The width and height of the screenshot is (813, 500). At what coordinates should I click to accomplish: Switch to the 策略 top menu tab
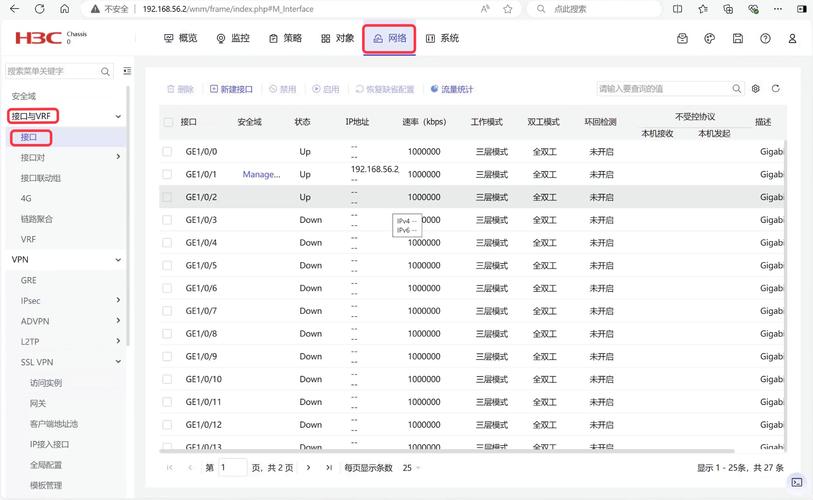pos(285,38)
